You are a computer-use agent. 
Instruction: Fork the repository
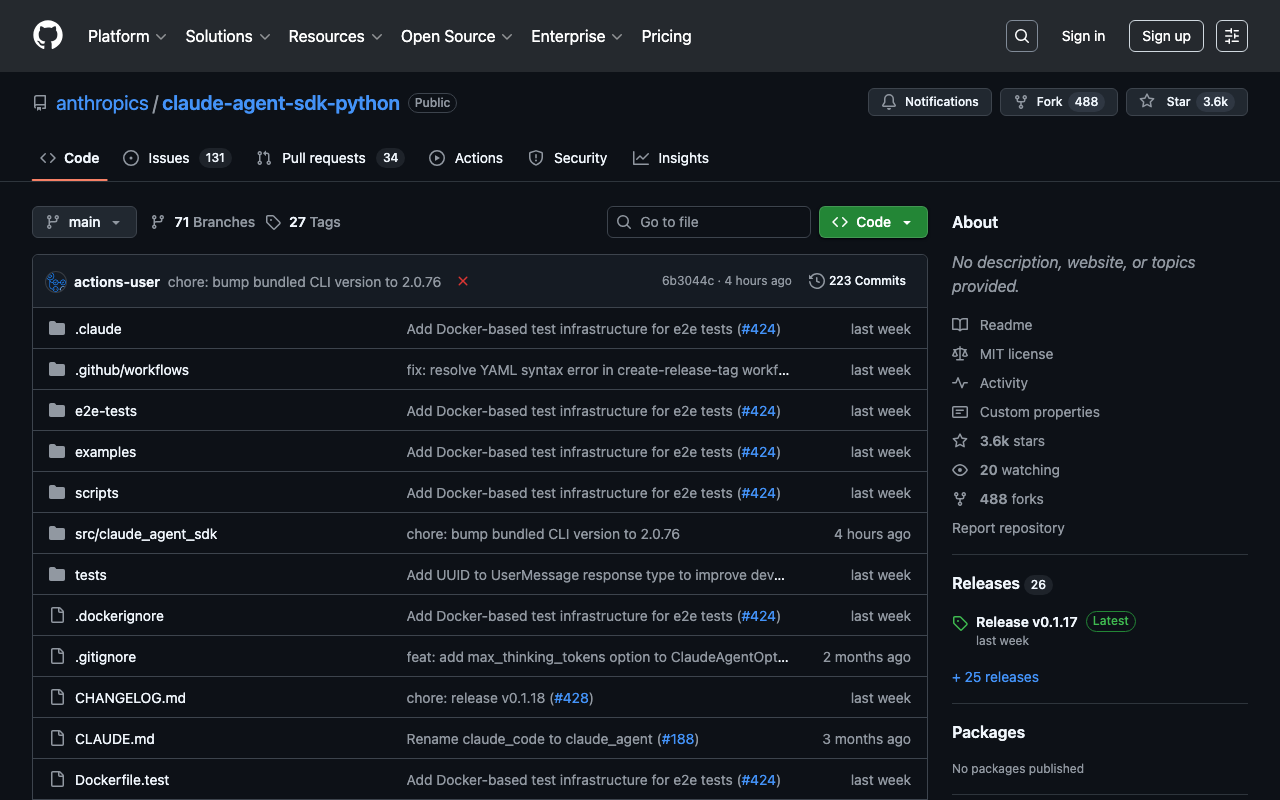point(1058,102)
